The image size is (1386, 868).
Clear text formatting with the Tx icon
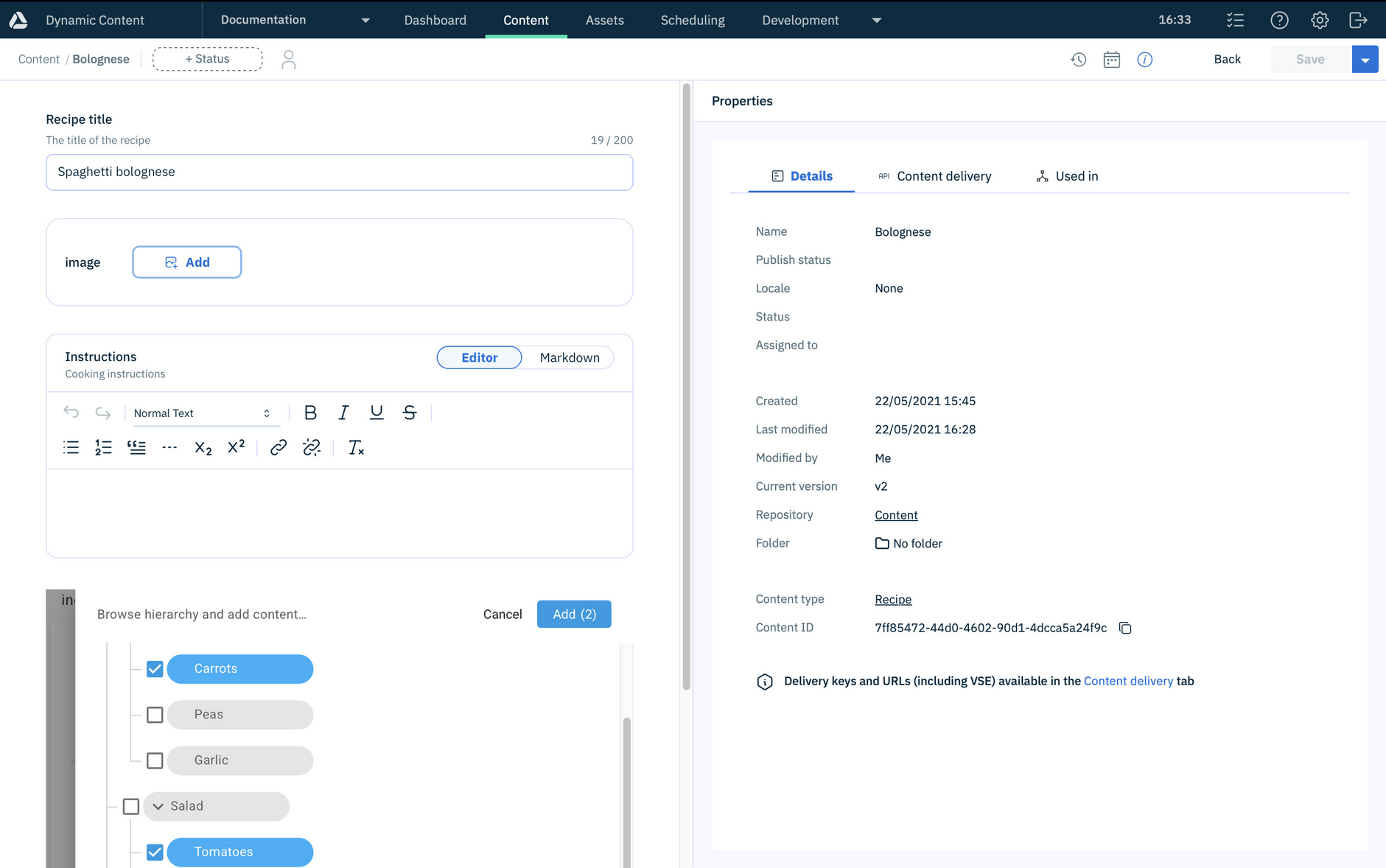[x=356, y=447]
